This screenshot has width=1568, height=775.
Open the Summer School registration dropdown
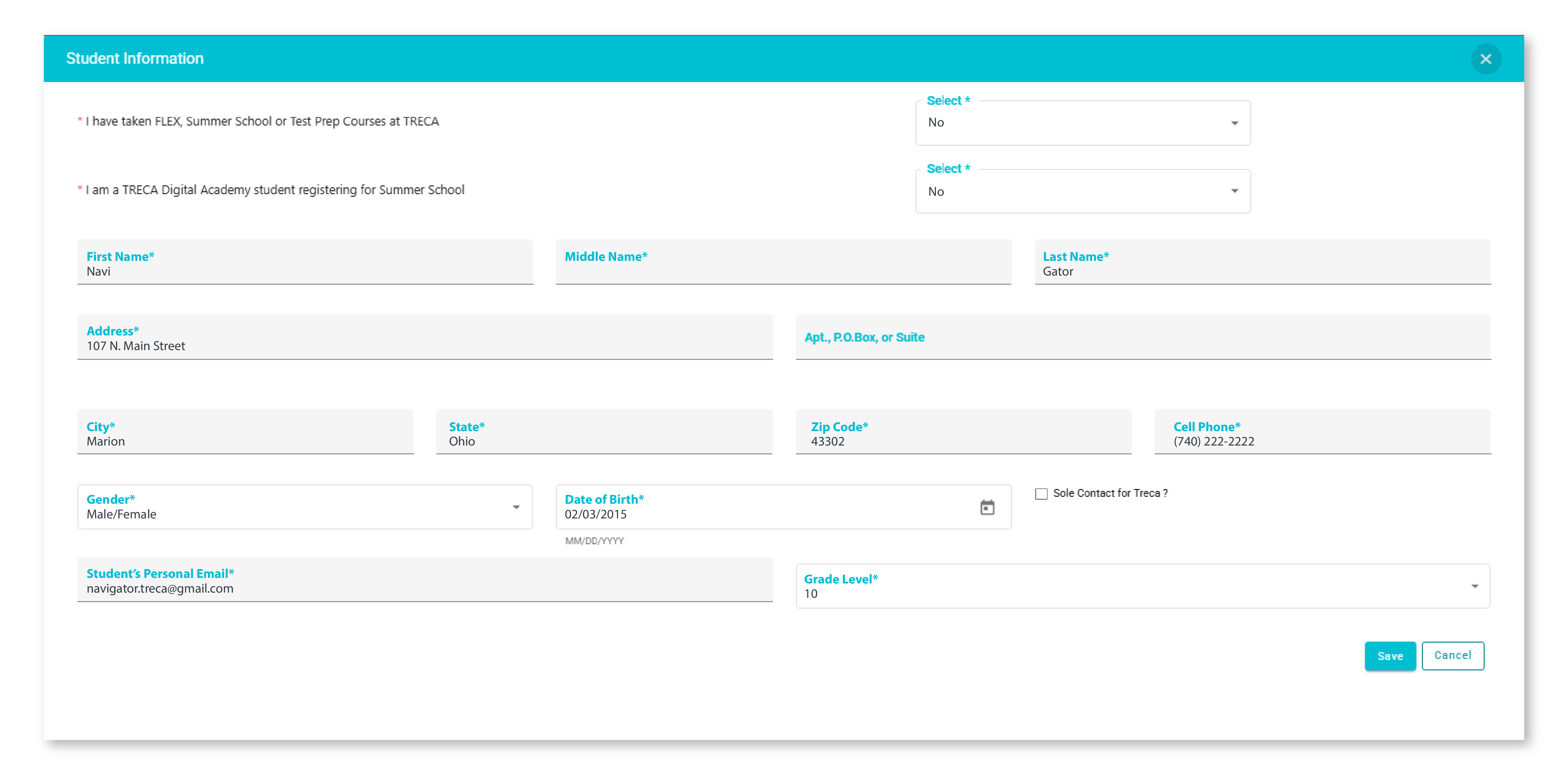(1082, 191)
